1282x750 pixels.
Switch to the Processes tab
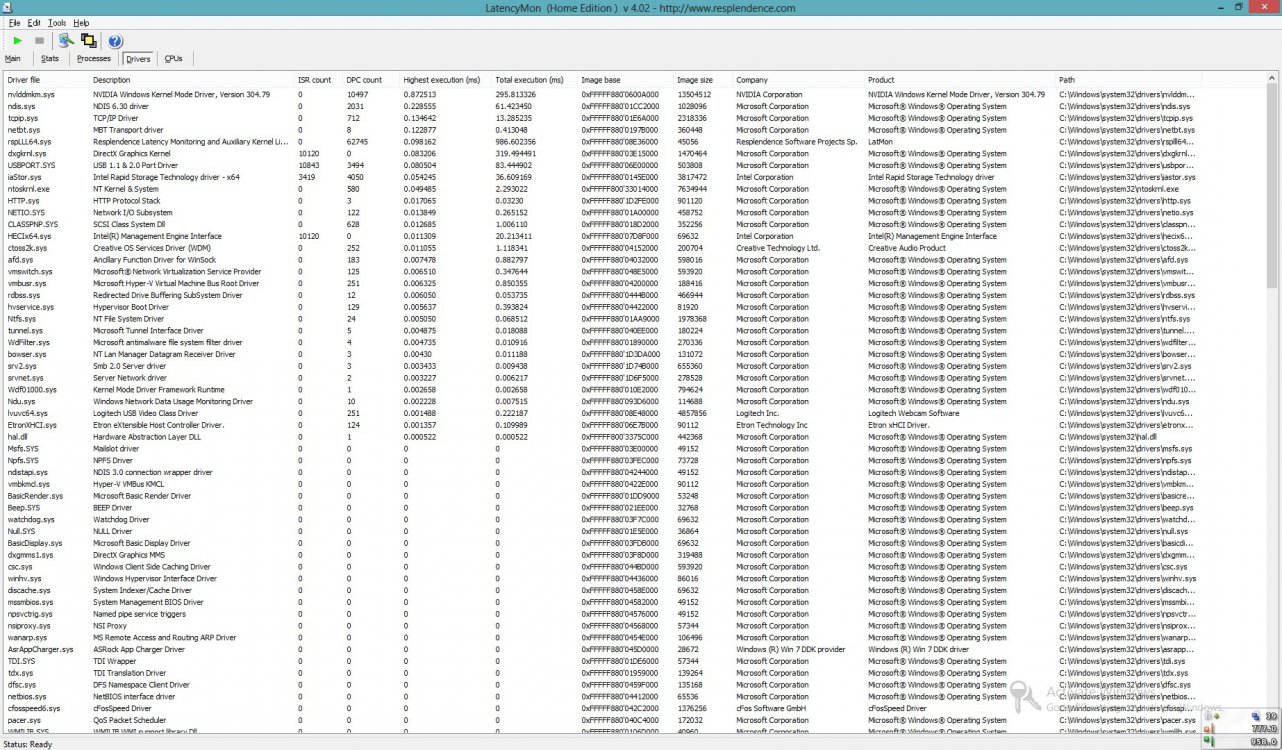[94, 59]
